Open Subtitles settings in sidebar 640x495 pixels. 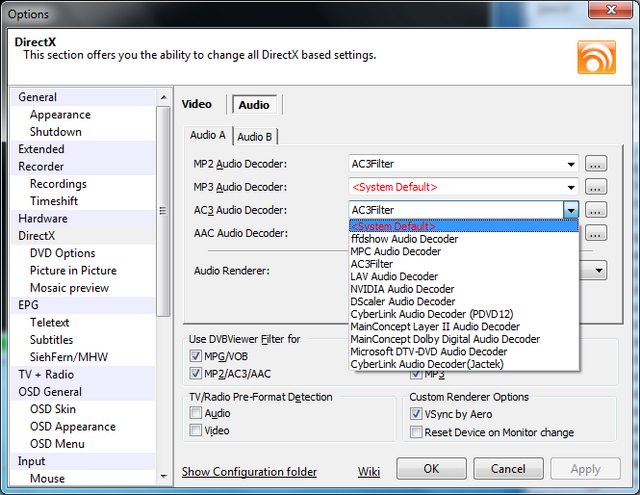[83, 340]
